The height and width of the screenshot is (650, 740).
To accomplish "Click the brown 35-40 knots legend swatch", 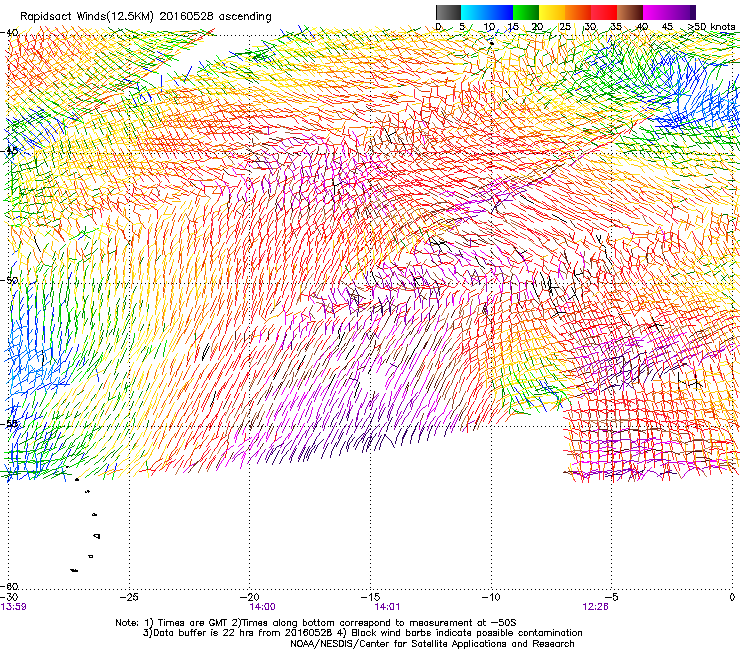I will coord(630,12).
